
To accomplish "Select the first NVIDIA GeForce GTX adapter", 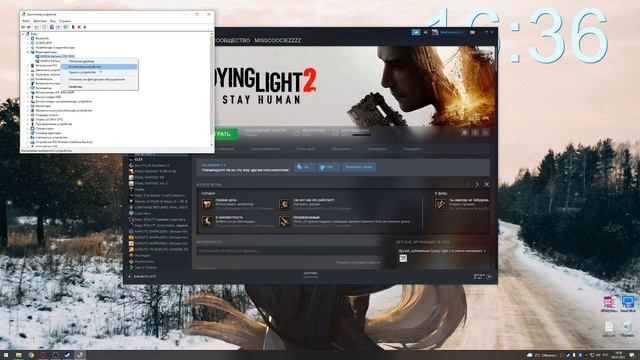I will click(55, 57).
